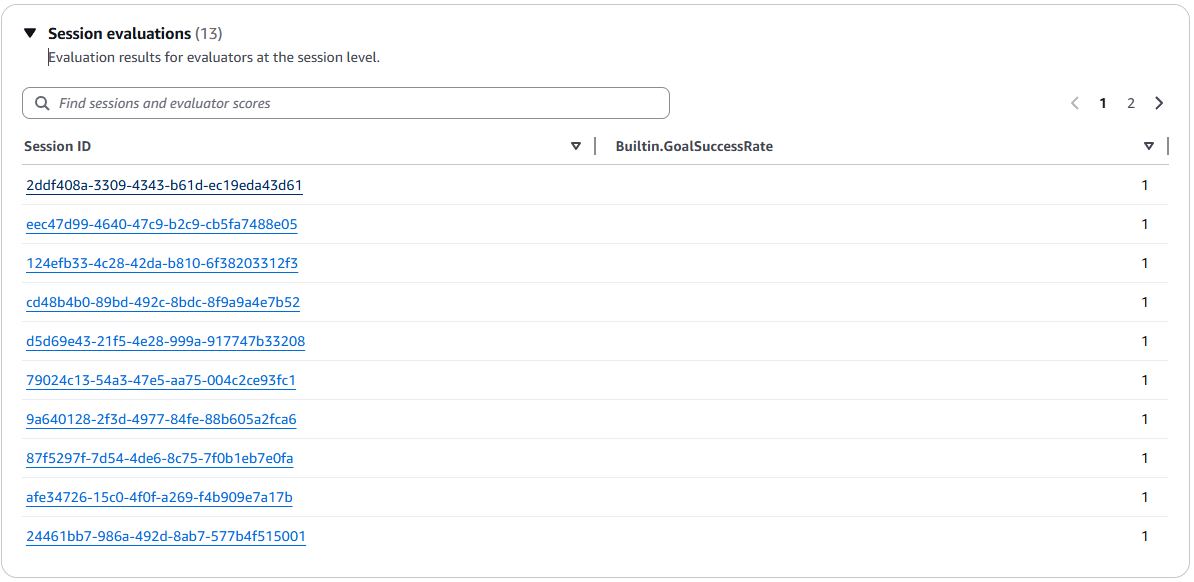Collapse the Session evaluations section

[30, 34]
